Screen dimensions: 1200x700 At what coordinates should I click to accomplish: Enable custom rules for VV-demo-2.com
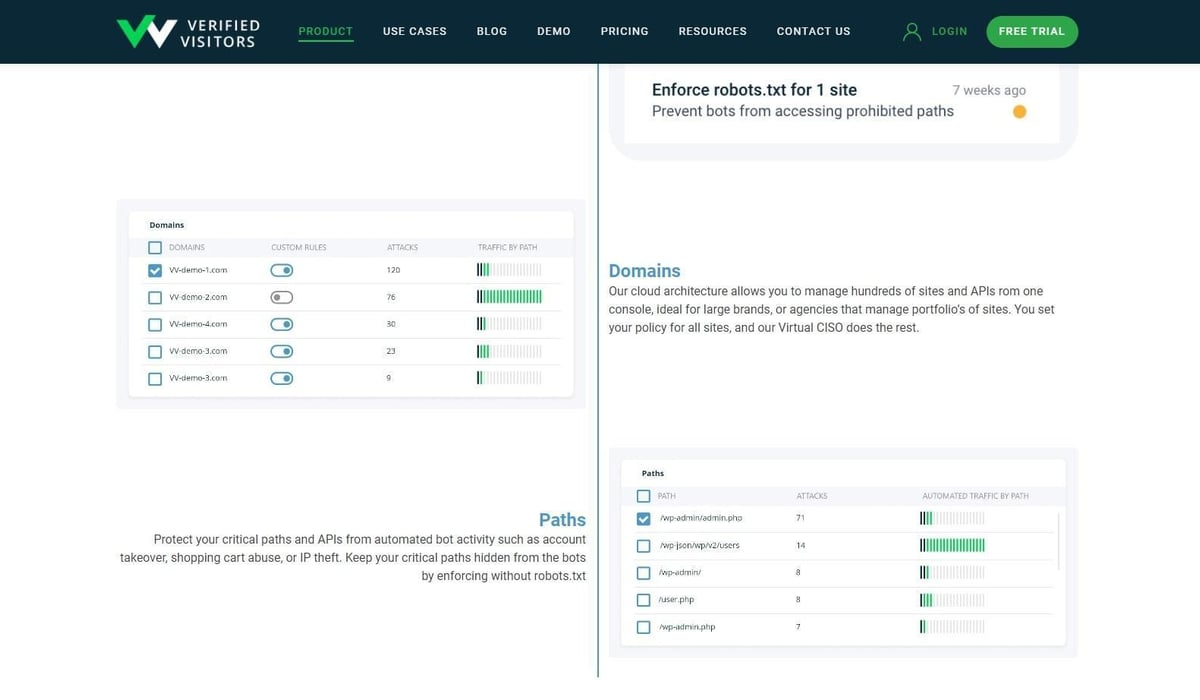pyautogui.click(x=282, y=297)
